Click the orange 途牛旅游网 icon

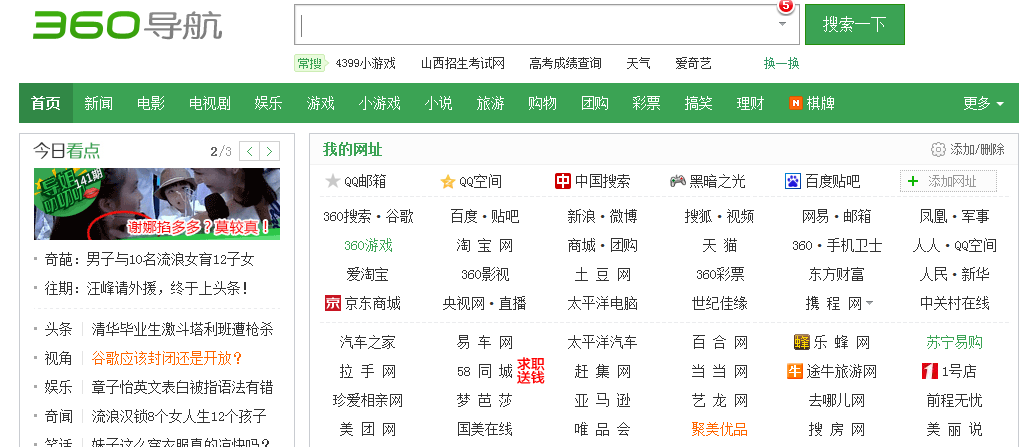795,371
